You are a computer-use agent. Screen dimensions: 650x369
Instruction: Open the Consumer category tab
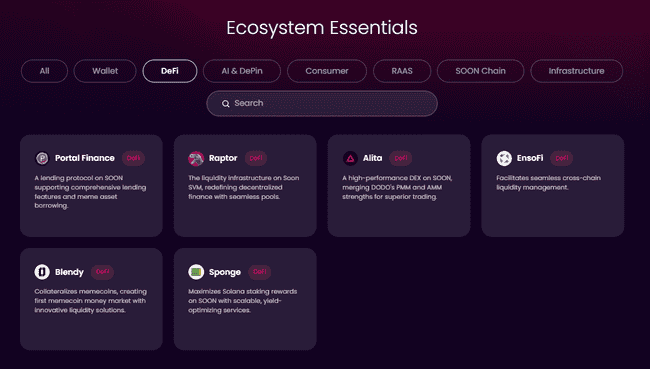point(327,71)
